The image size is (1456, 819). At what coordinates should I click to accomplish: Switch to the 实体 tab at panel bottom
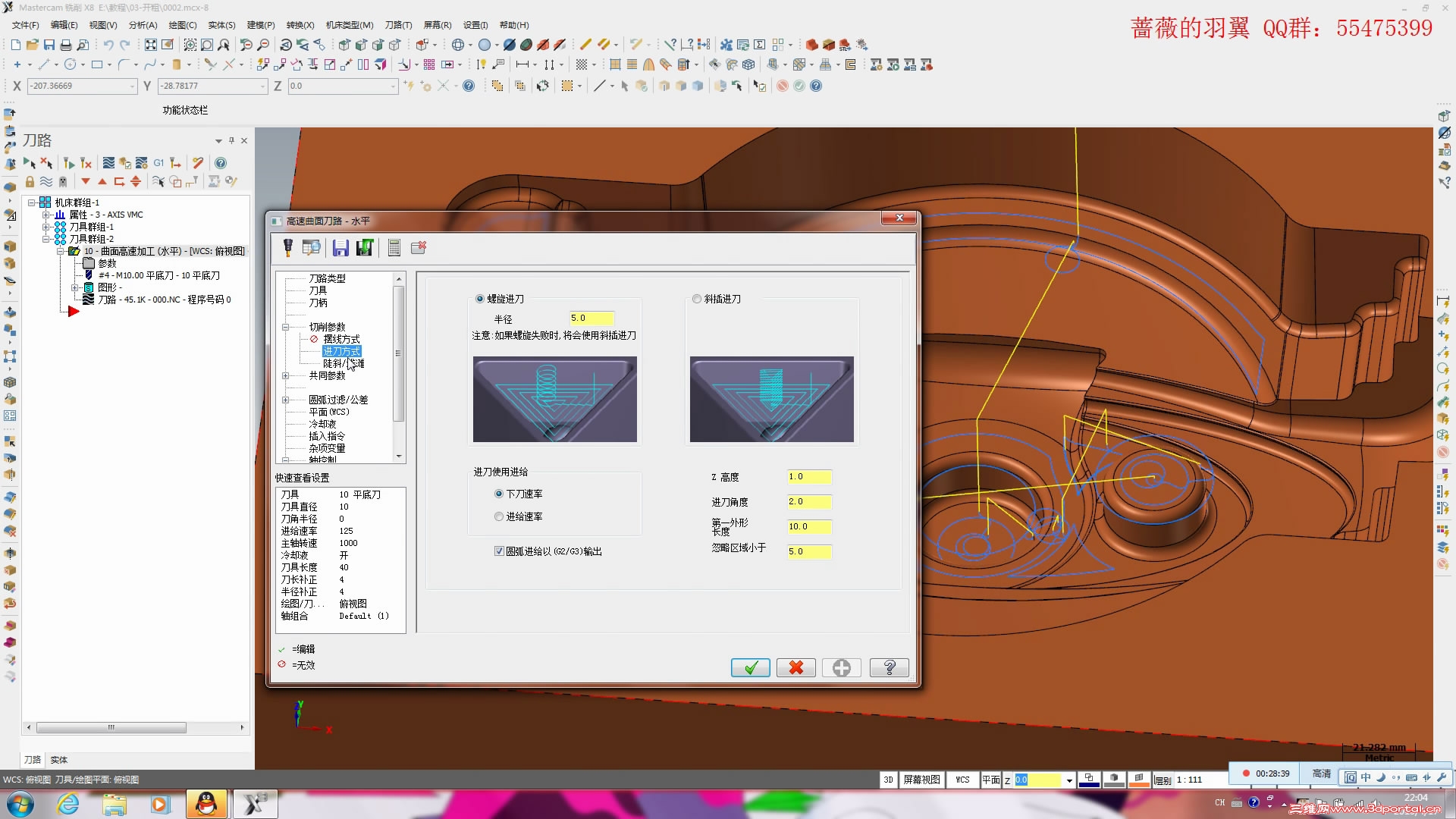tap(59, 760)
